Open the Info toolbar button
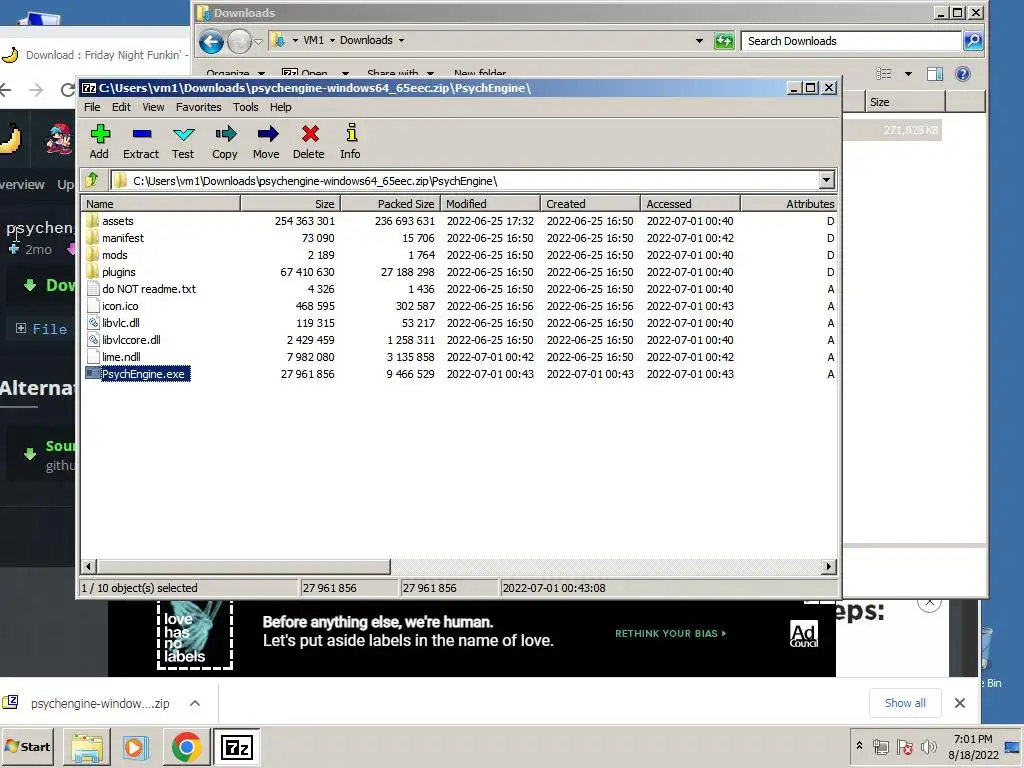1024x768 pixels. coord(351,142)
